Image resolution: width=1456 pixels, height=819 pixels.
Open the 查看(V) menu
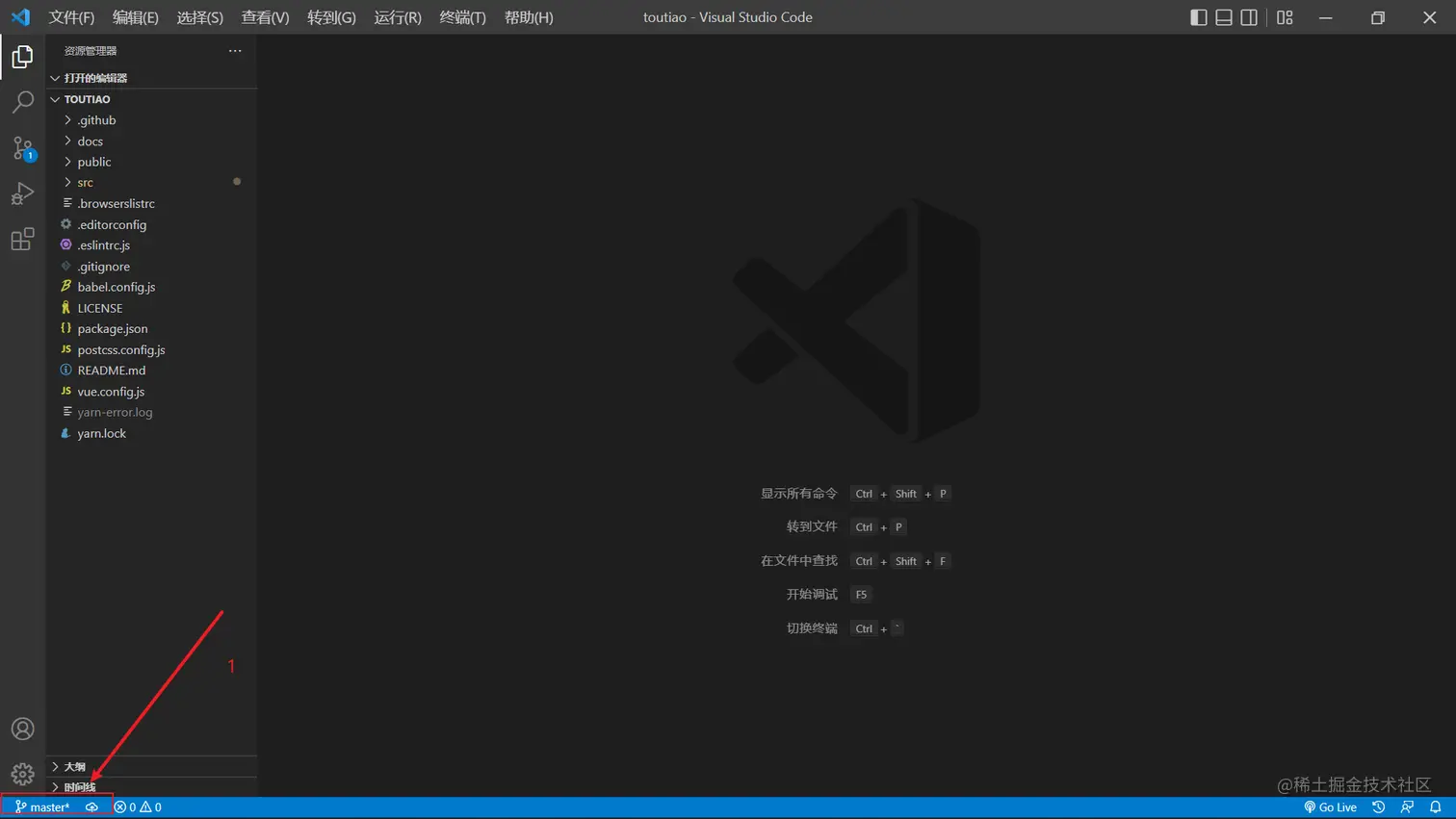265,17
